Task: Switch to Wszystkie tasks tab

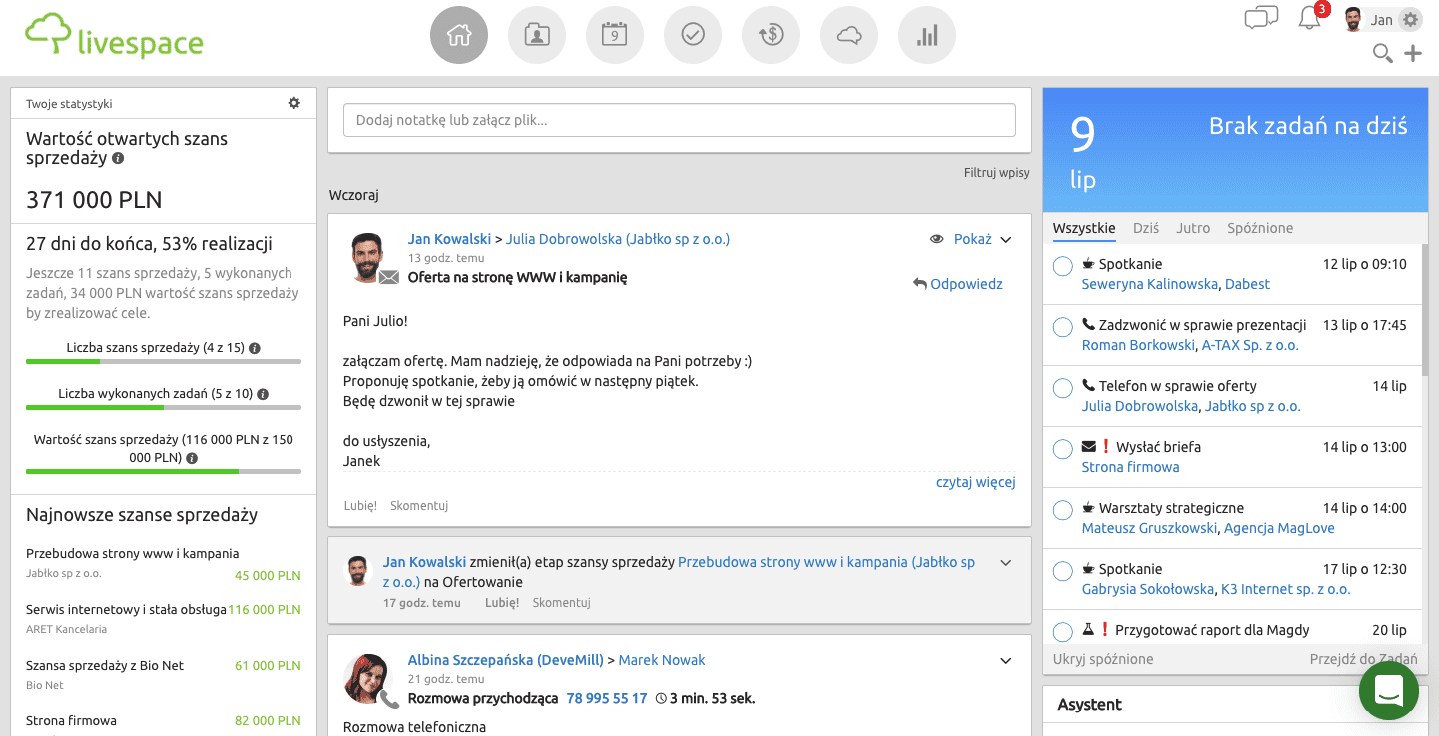Action: coord(1084,228)
